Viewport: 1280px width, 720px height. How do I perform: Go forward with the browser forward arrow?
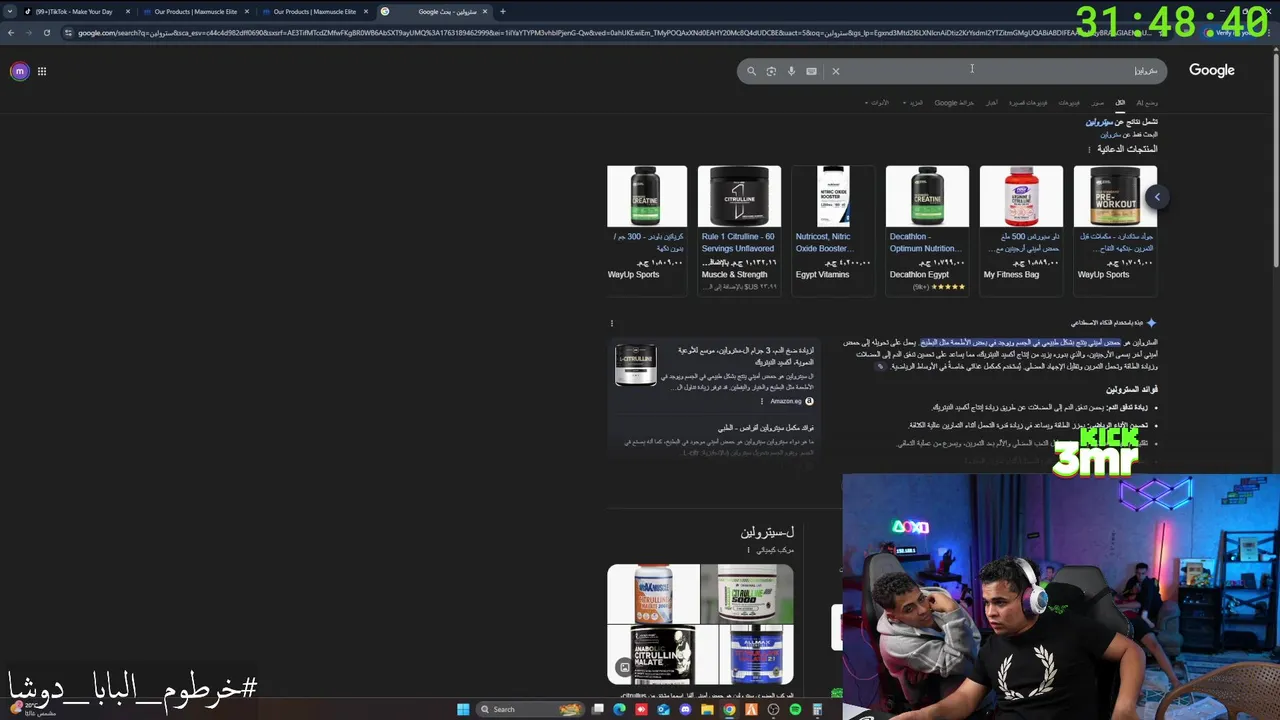tap(28, 32)
